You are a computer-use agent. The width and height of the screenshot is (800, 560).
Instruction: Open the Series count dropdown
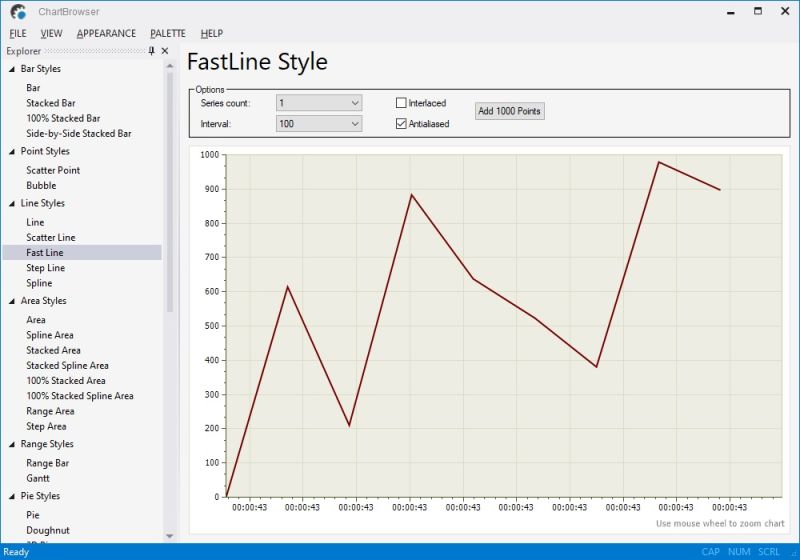[x=319, y=103]
